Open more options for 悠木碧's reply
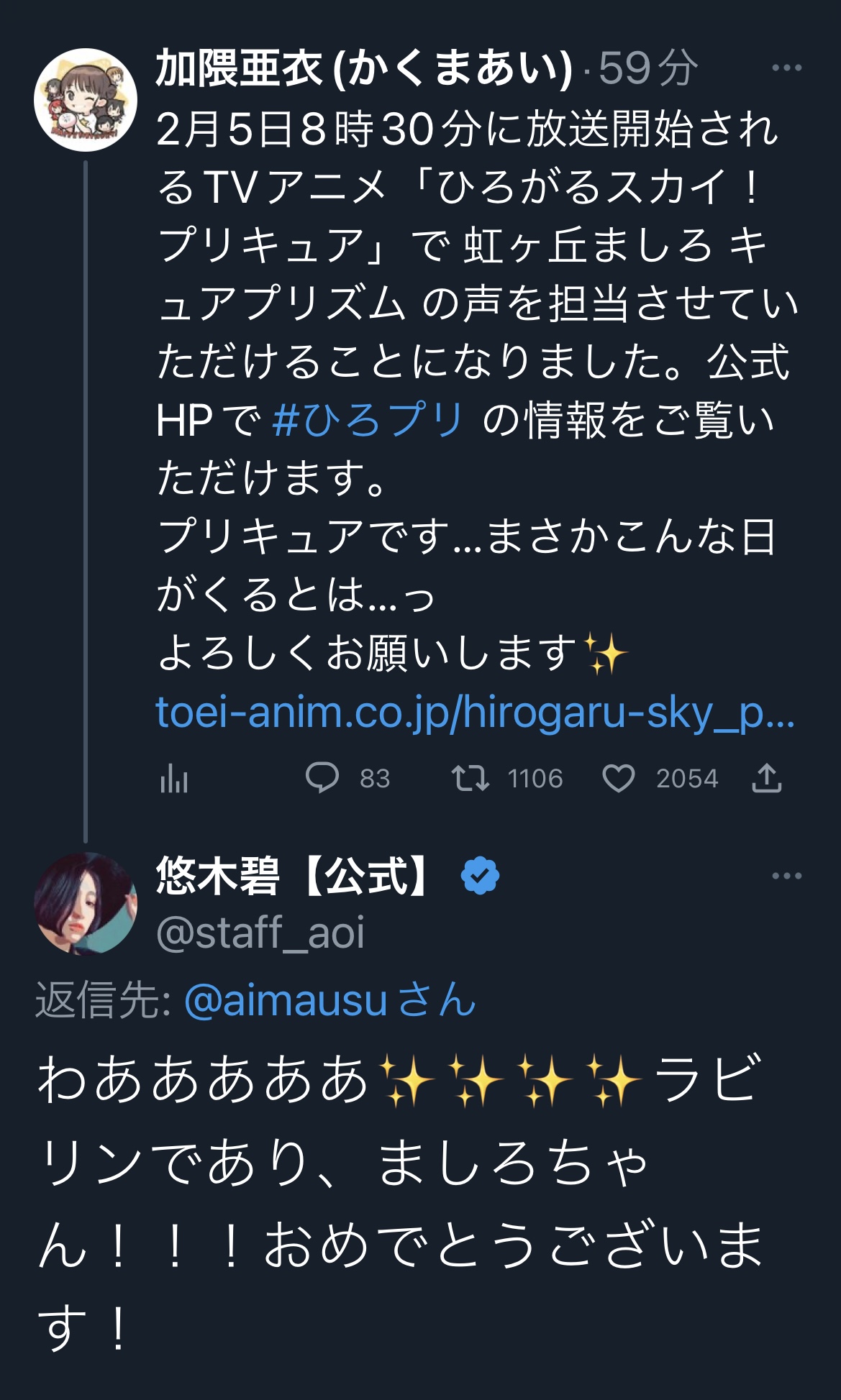 (786, 876)
